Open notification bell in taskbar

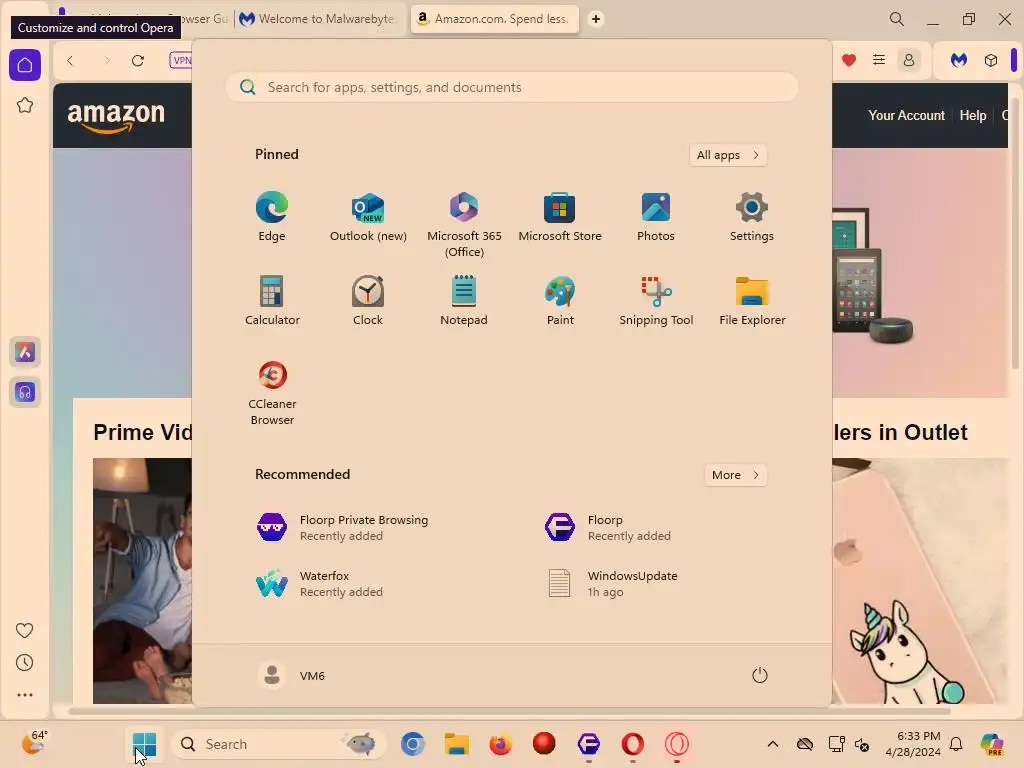[x=956, y=744]
